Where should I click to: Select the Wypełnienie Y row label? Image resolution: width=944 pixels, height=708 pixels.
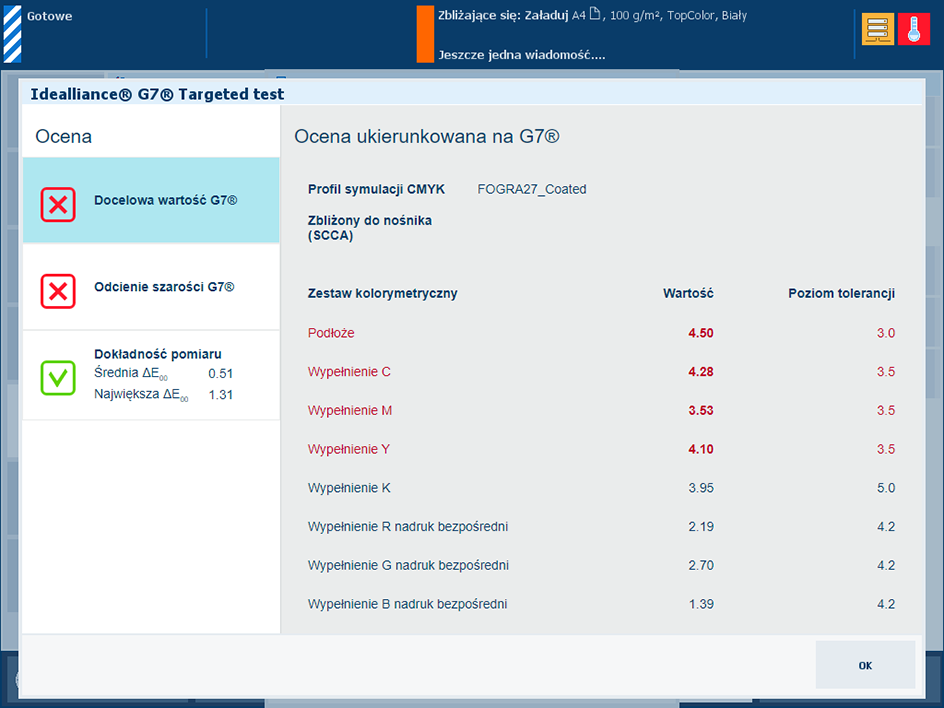tap(349, 449)
